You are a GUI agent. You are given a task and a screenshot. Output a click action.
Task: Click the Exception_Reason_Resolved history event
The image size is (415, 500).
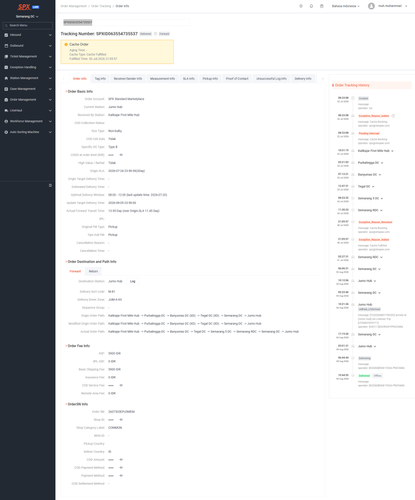[375, 222]
